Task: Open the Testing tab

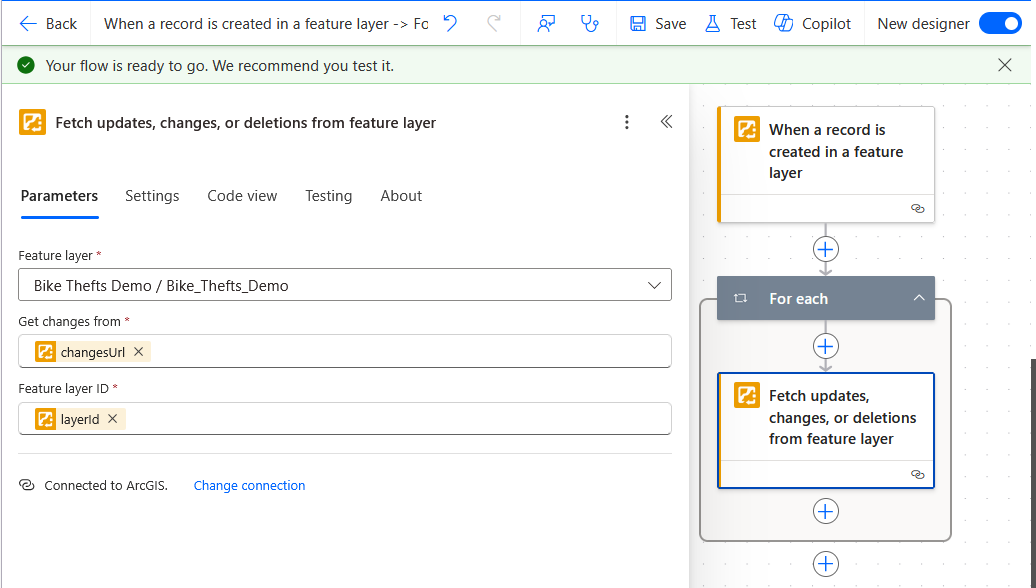Action: [328, 196]
